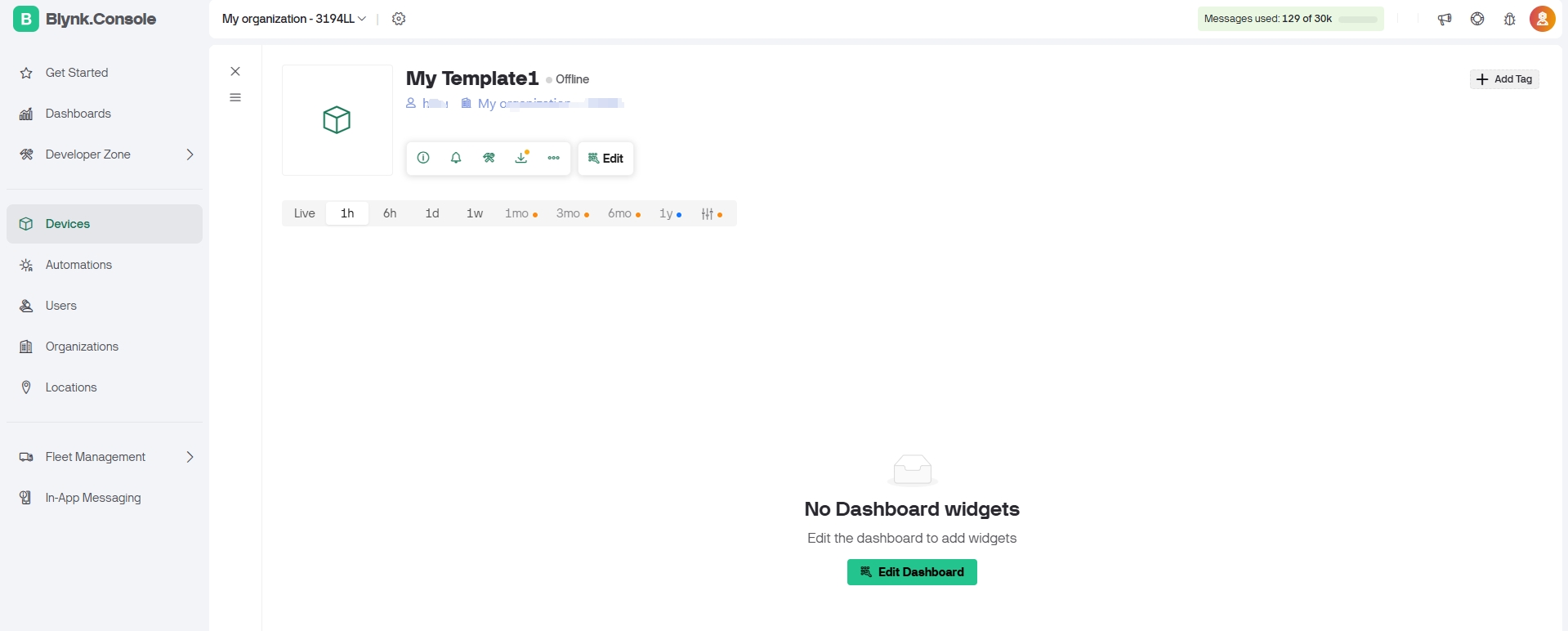Open the user profile avatar
This screenshot has height=631, width=1568.
[1543, 19]
